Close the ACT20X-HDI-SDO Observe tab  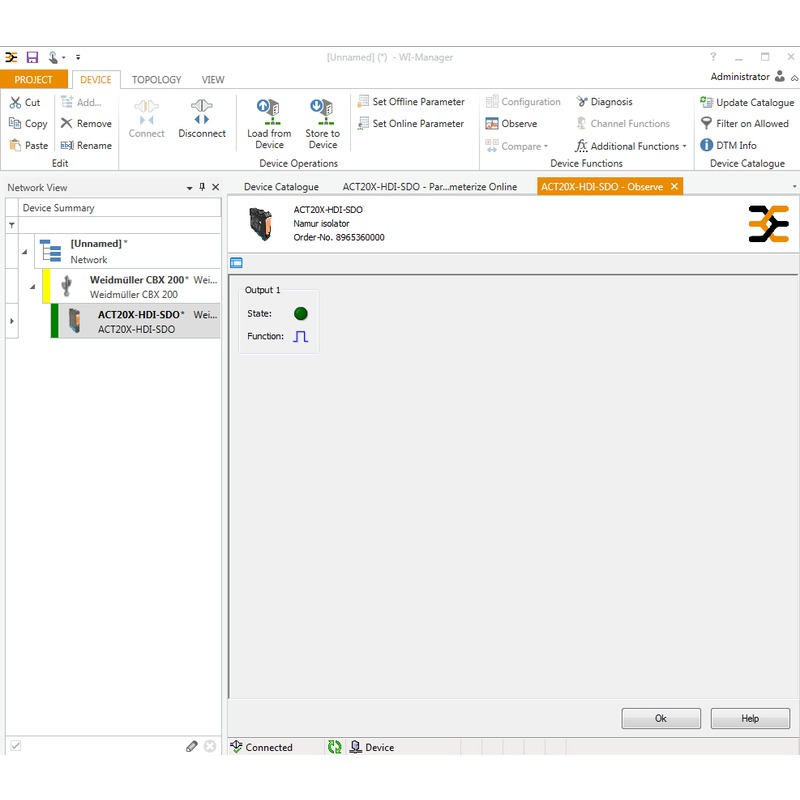point(674,186)
